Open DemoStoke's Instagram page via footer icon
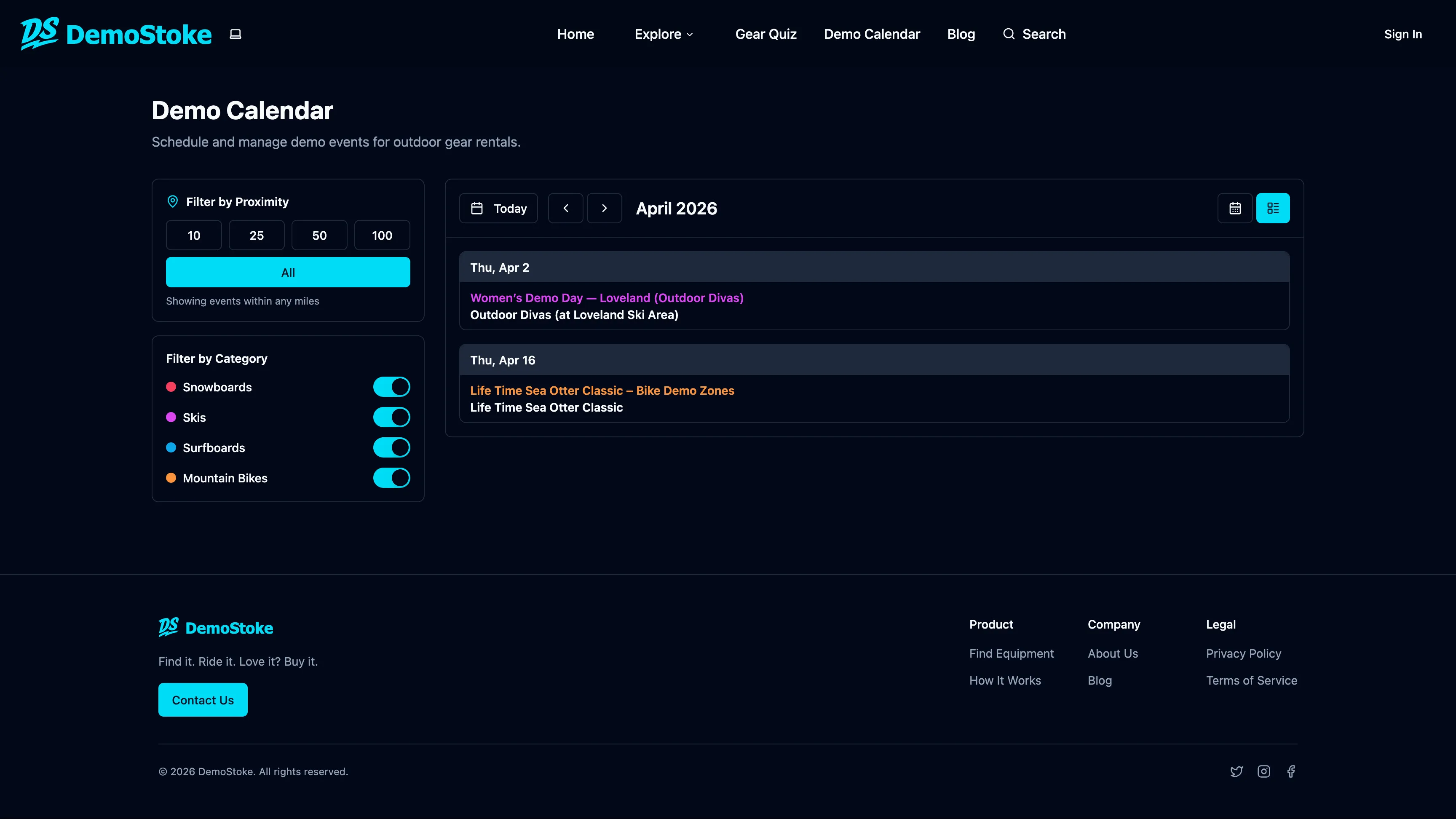Viewport: 1456px width, 819px height. (1264, 771)
